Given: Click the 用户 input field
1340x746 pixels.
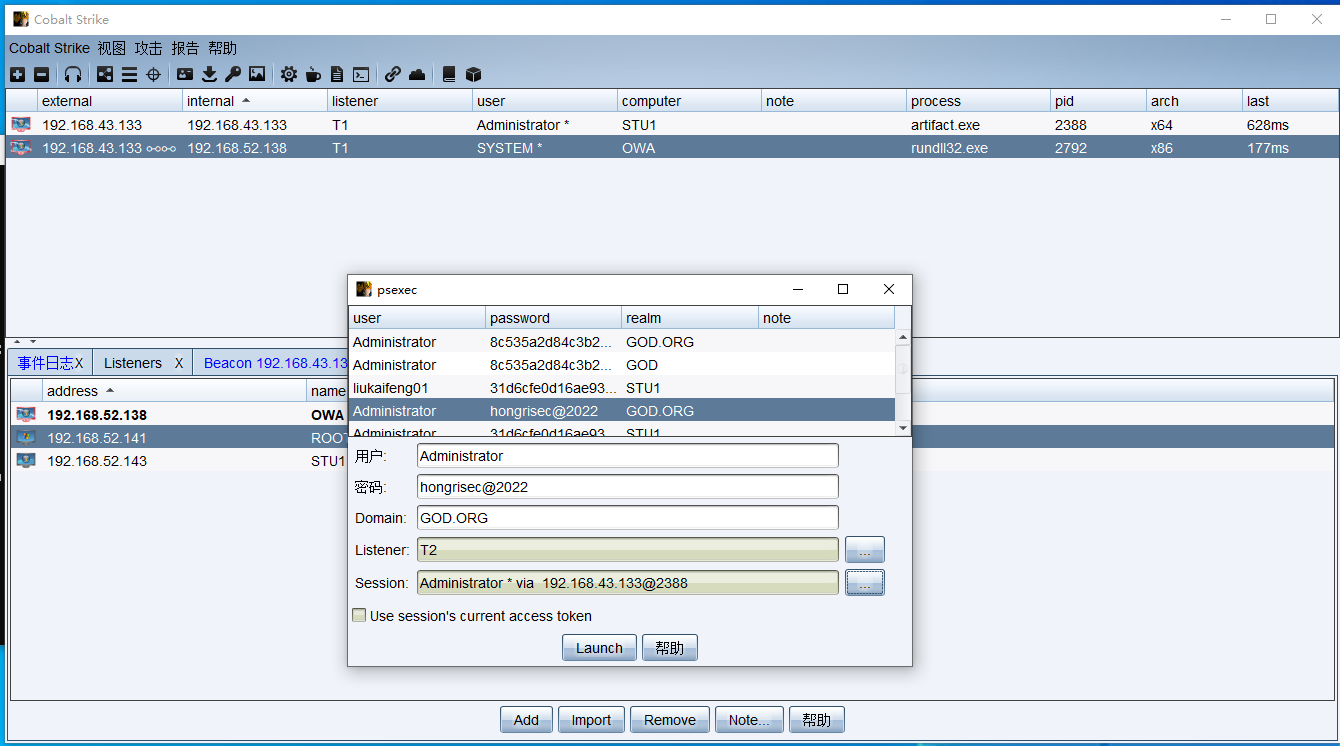Looking at the screenshot, I should (x=628, y=456).
